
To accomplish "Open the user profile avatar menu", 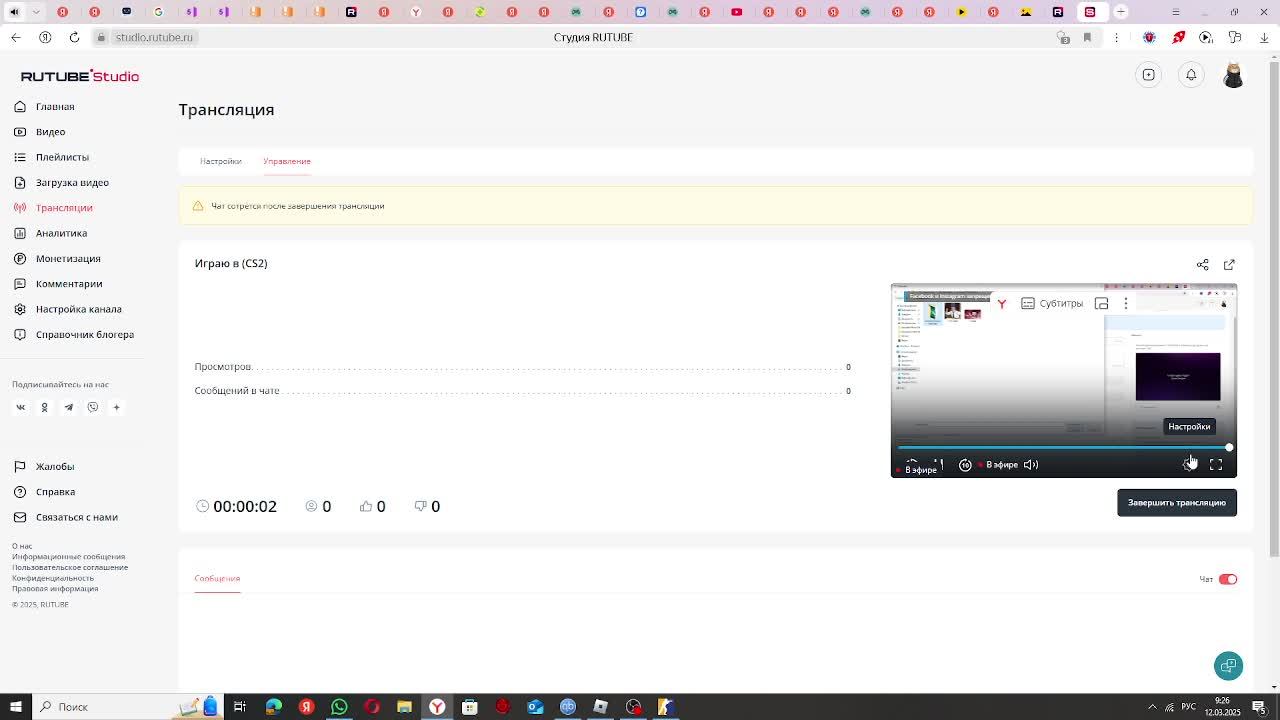I will (x=1233, y=75).
